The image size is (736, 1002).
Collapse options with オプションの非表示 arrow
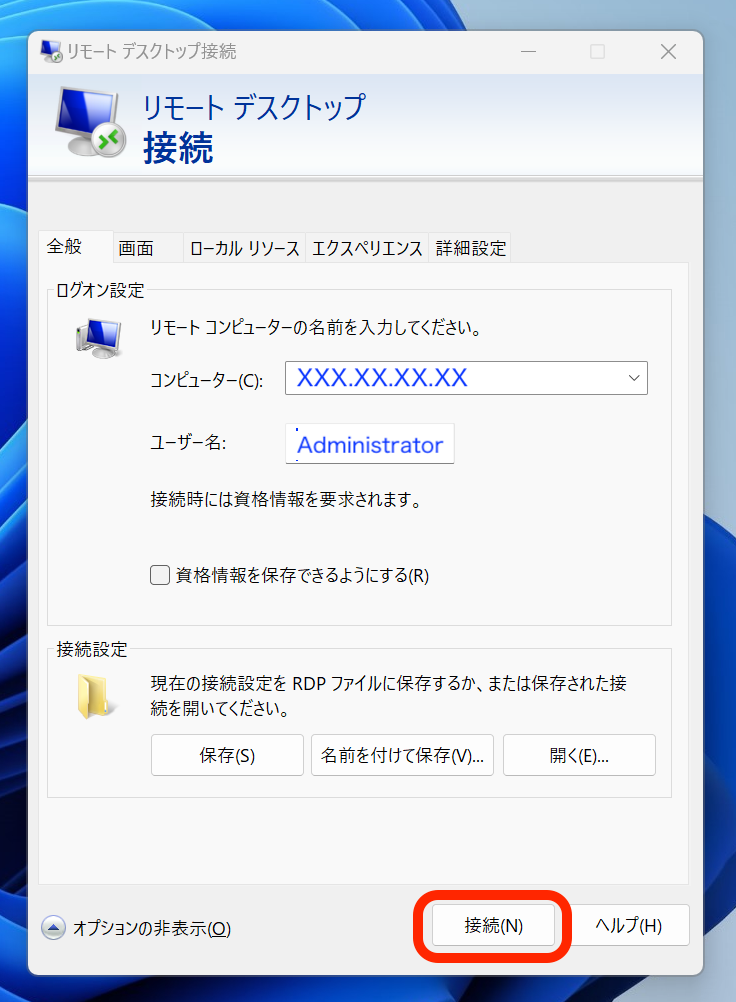coord(55,928)
